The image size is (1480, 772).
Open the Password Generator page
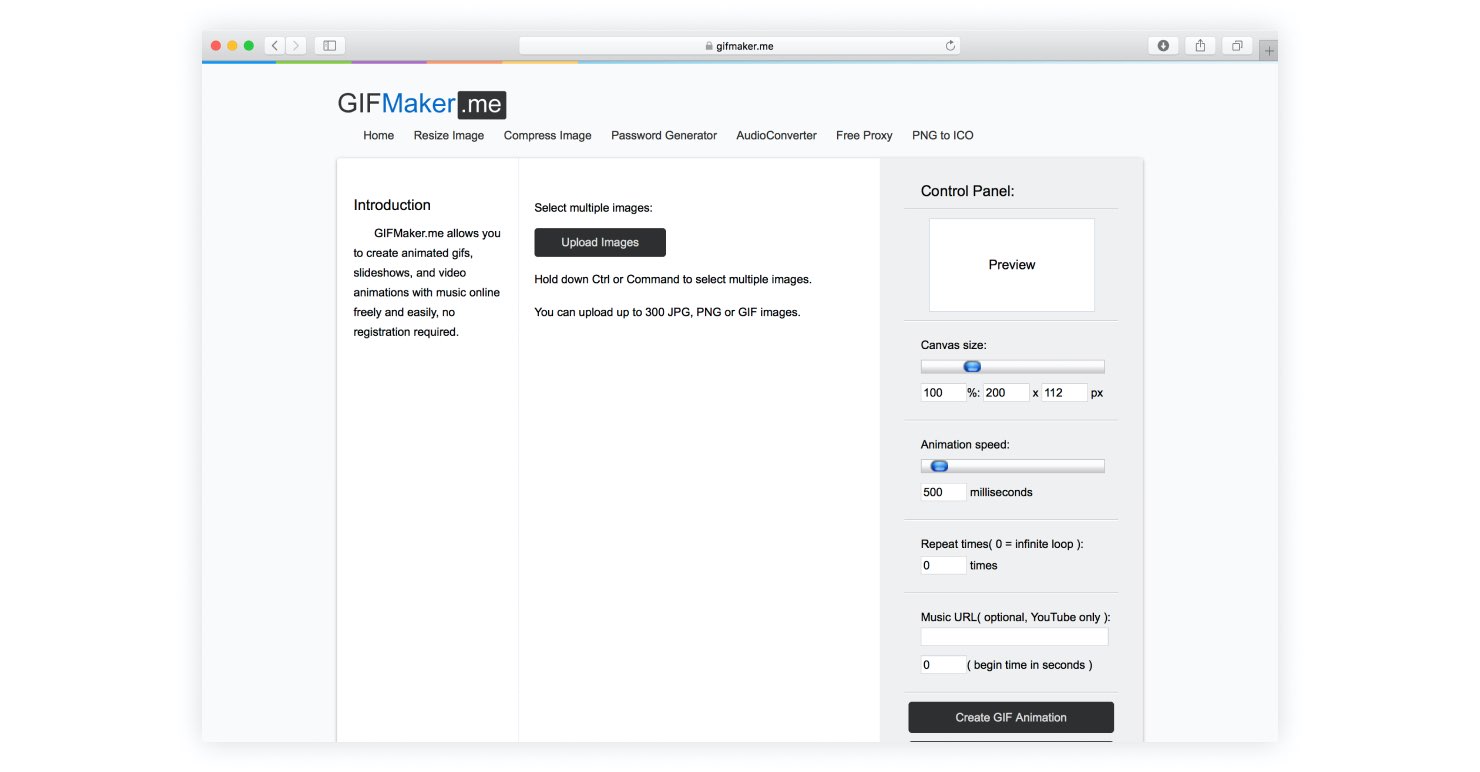(x=664, y=135)
